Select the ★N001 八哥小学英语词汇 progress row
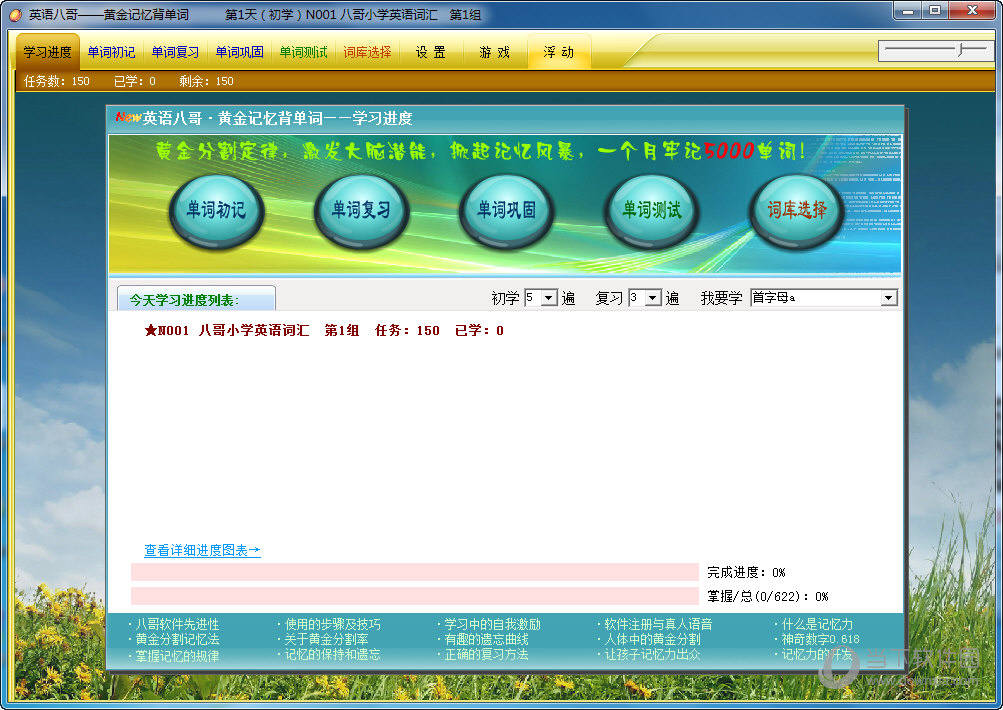This screenshot has width=1003, height=710. [324, 331]
